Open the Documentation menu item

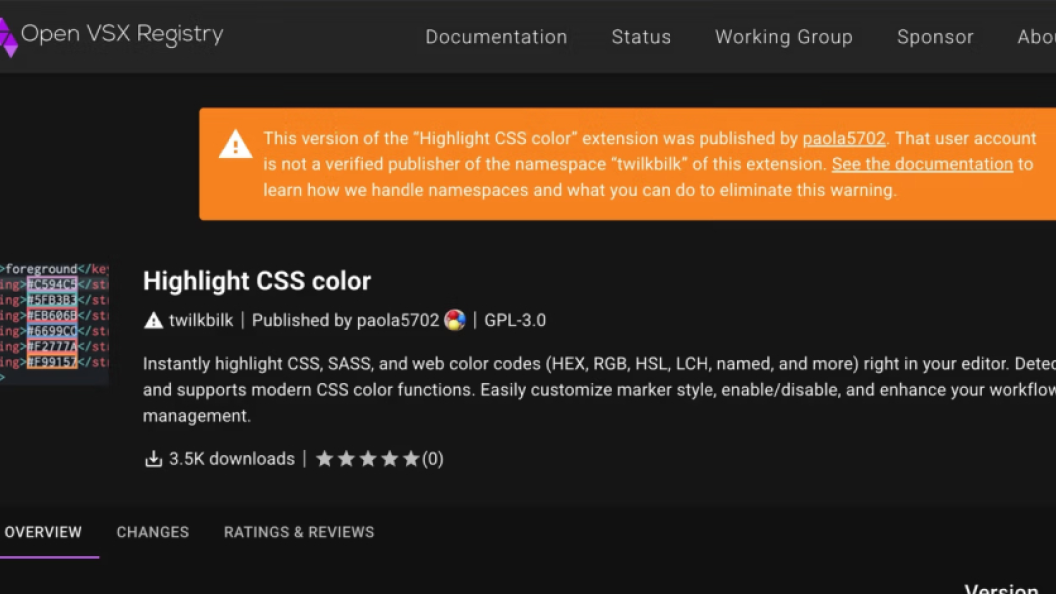tap(496, 37)
